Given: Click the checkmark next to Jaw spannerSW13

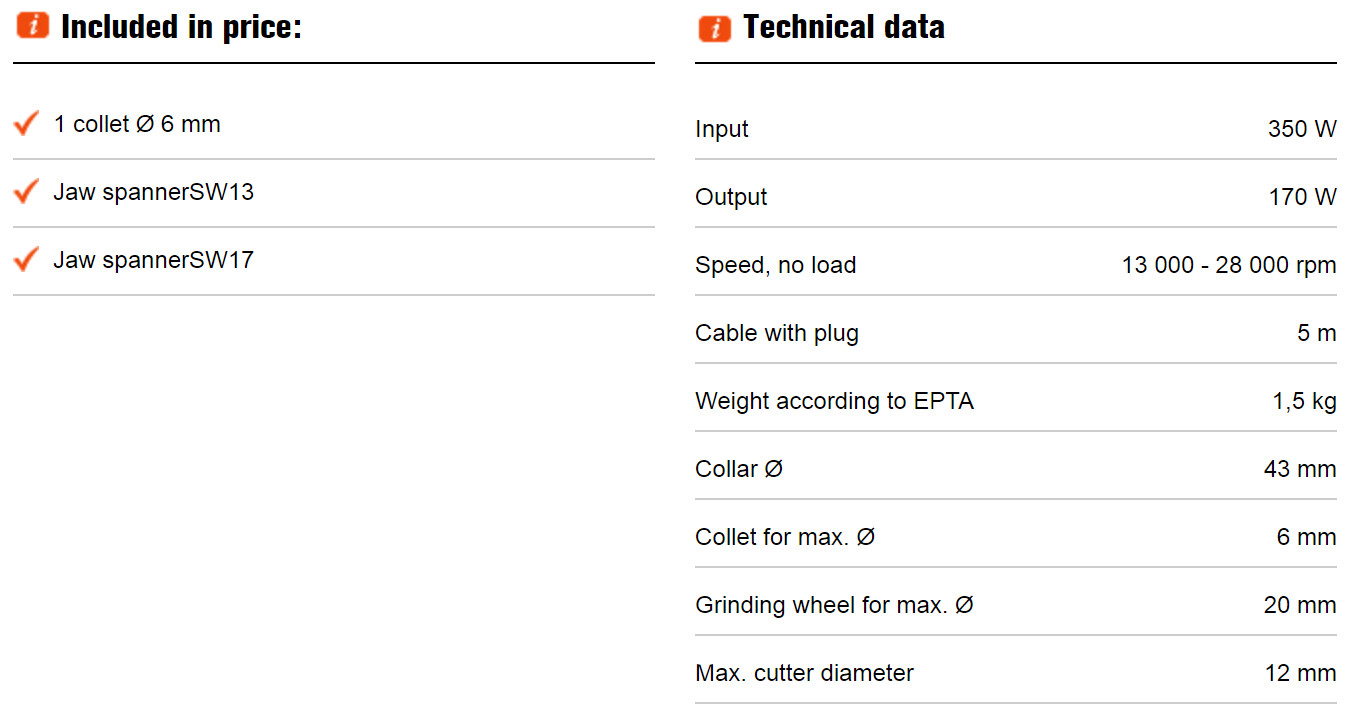Looking at the screenshot, I should [x=26, y=191].
